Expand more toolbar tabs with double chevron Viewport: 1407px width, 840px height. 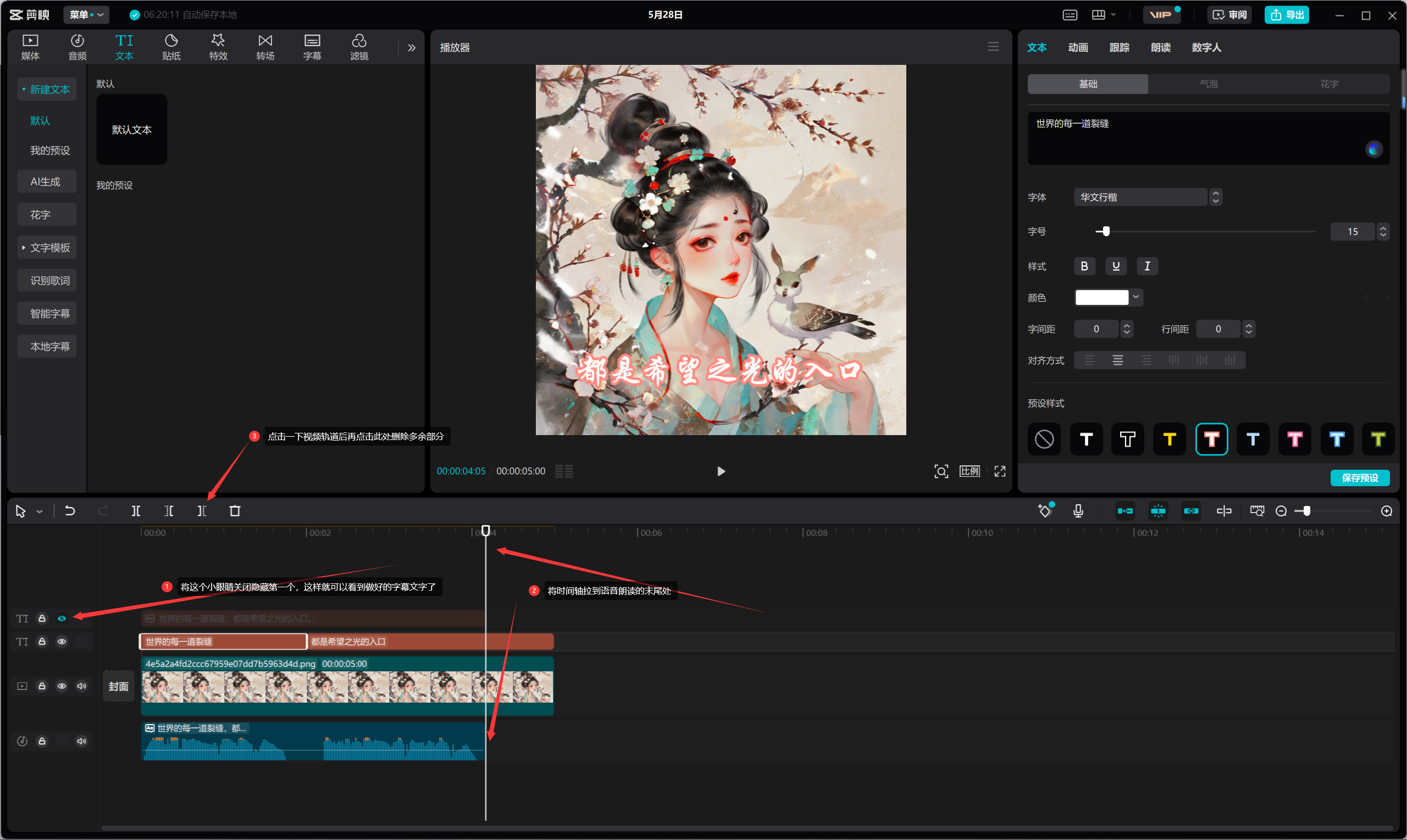coord(412,48)
